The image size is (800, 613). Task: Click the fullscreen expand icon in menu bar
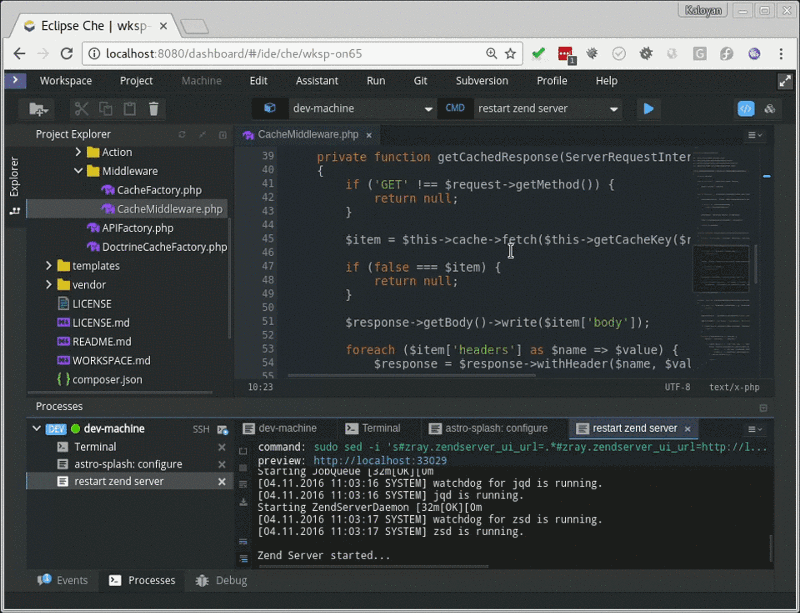pyautogui.click(x=784, y=81)
